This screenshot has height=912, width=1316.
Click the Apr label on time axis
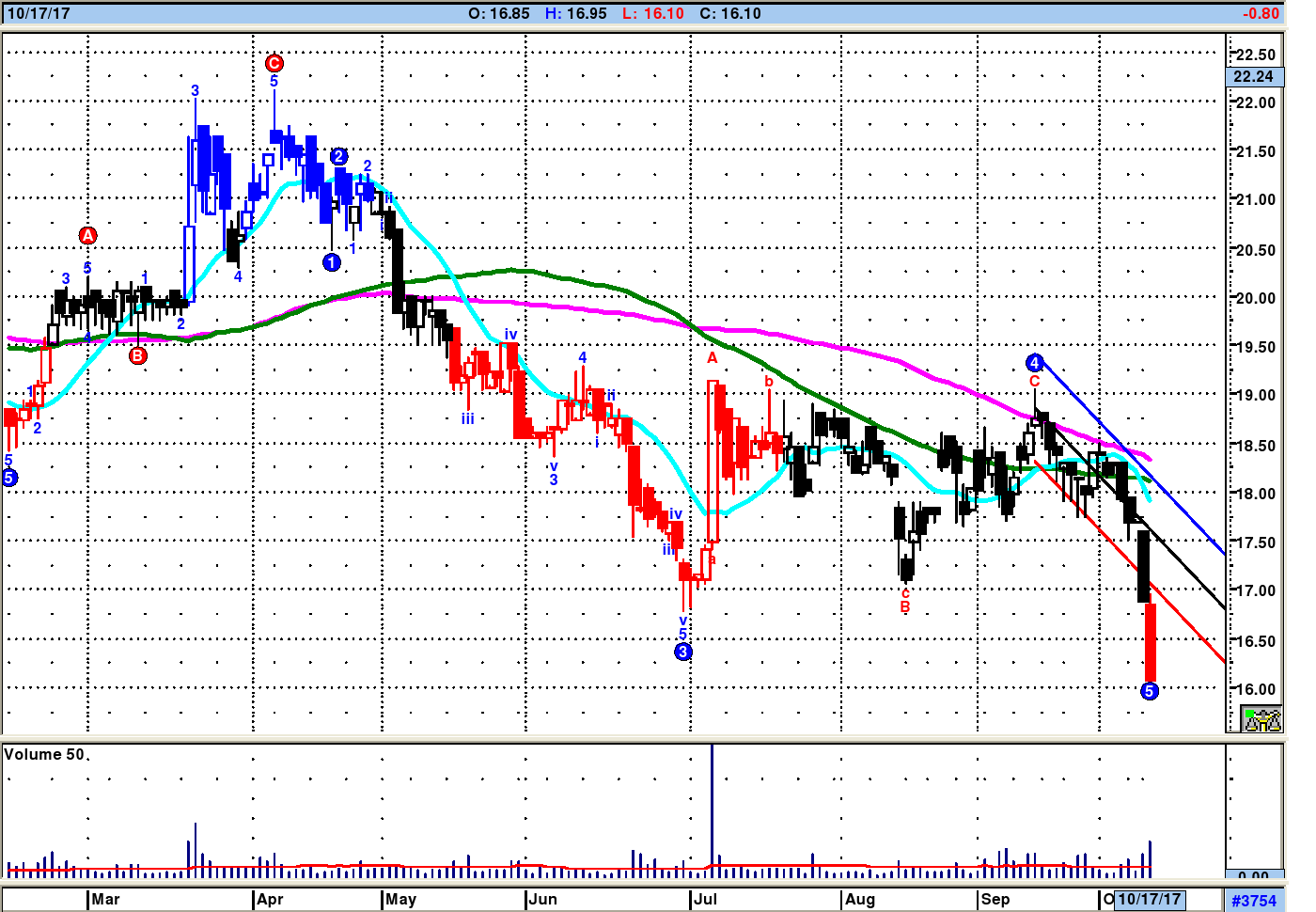pos(270,899)
